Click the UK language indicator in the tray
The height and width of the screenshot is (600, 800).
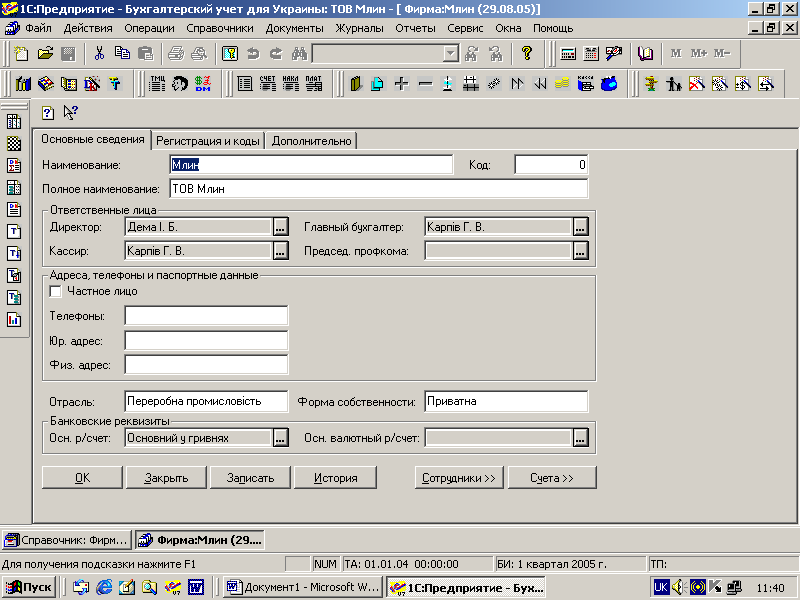tap(661, 587)
